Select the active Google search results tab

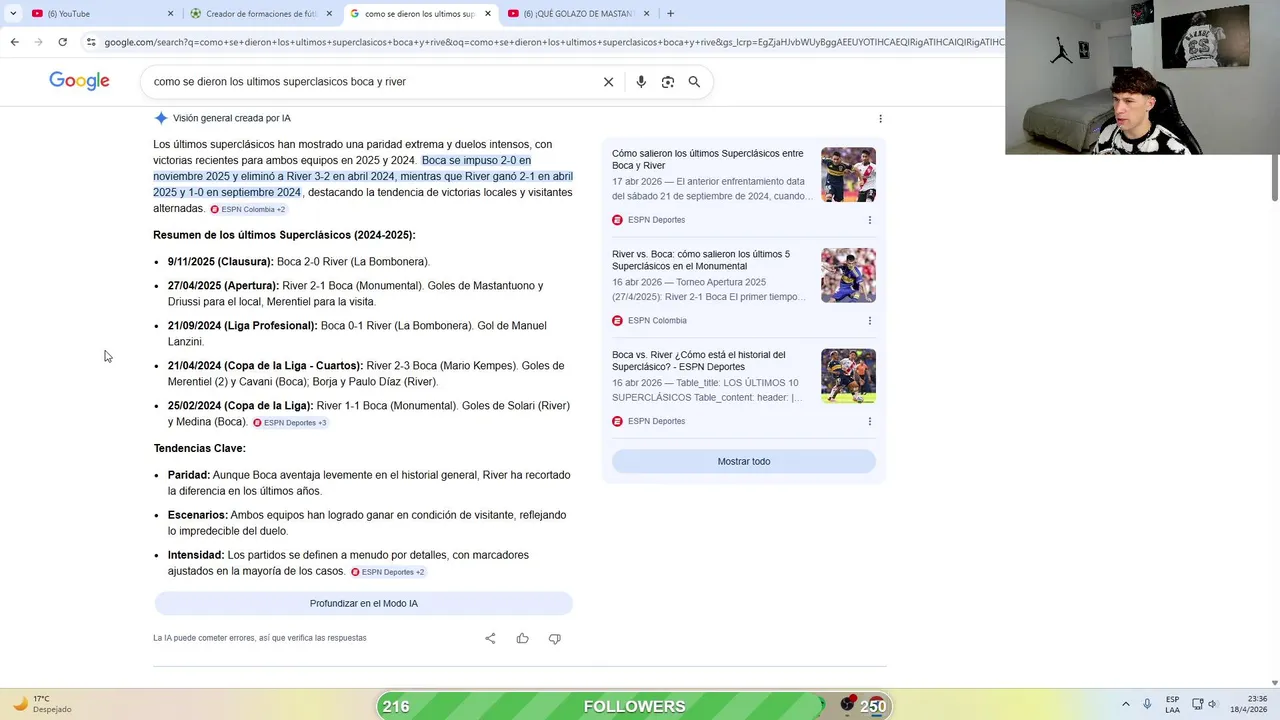420,13
